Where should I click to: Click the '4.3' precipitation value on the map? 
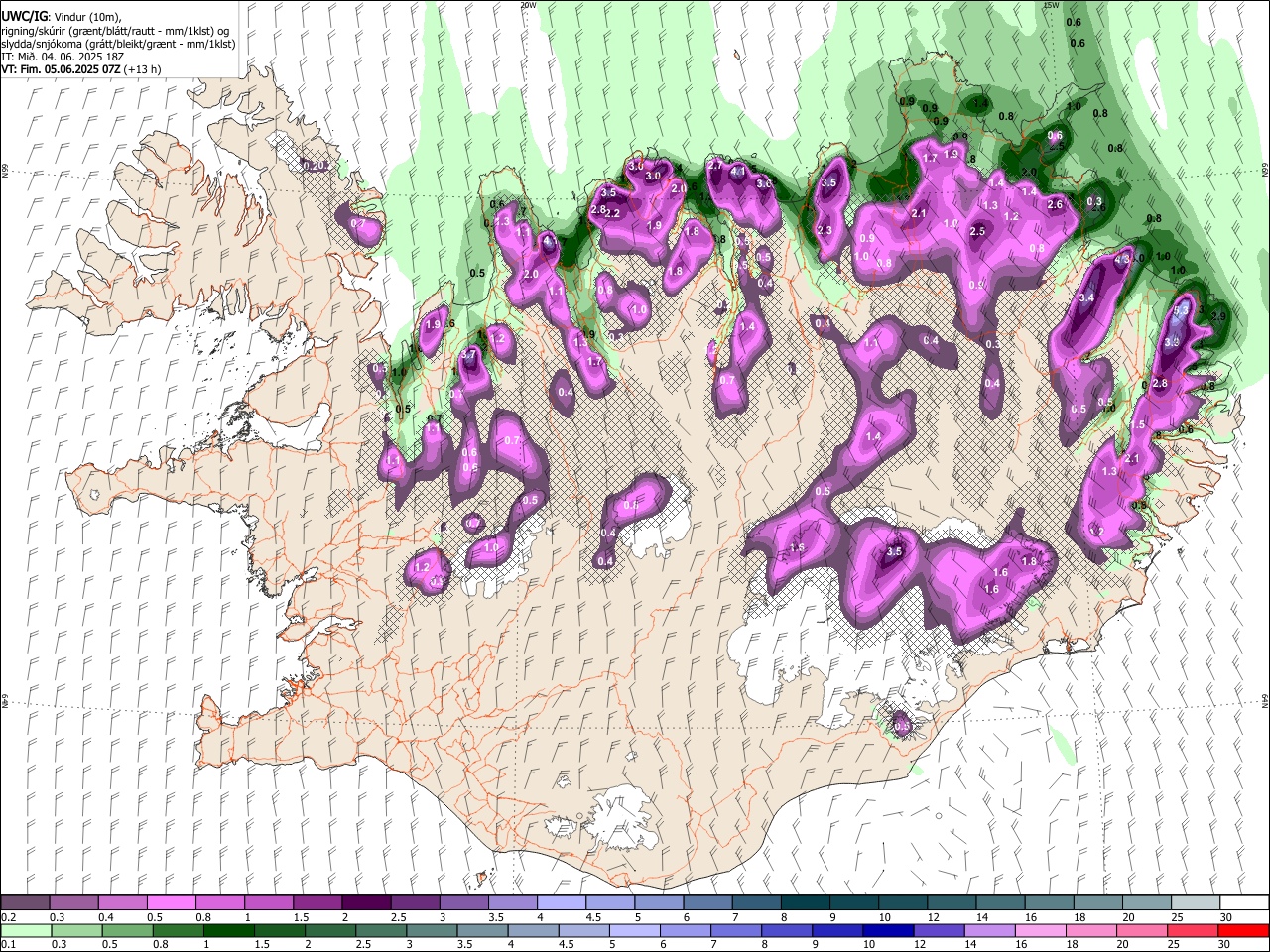[1123, 260]
